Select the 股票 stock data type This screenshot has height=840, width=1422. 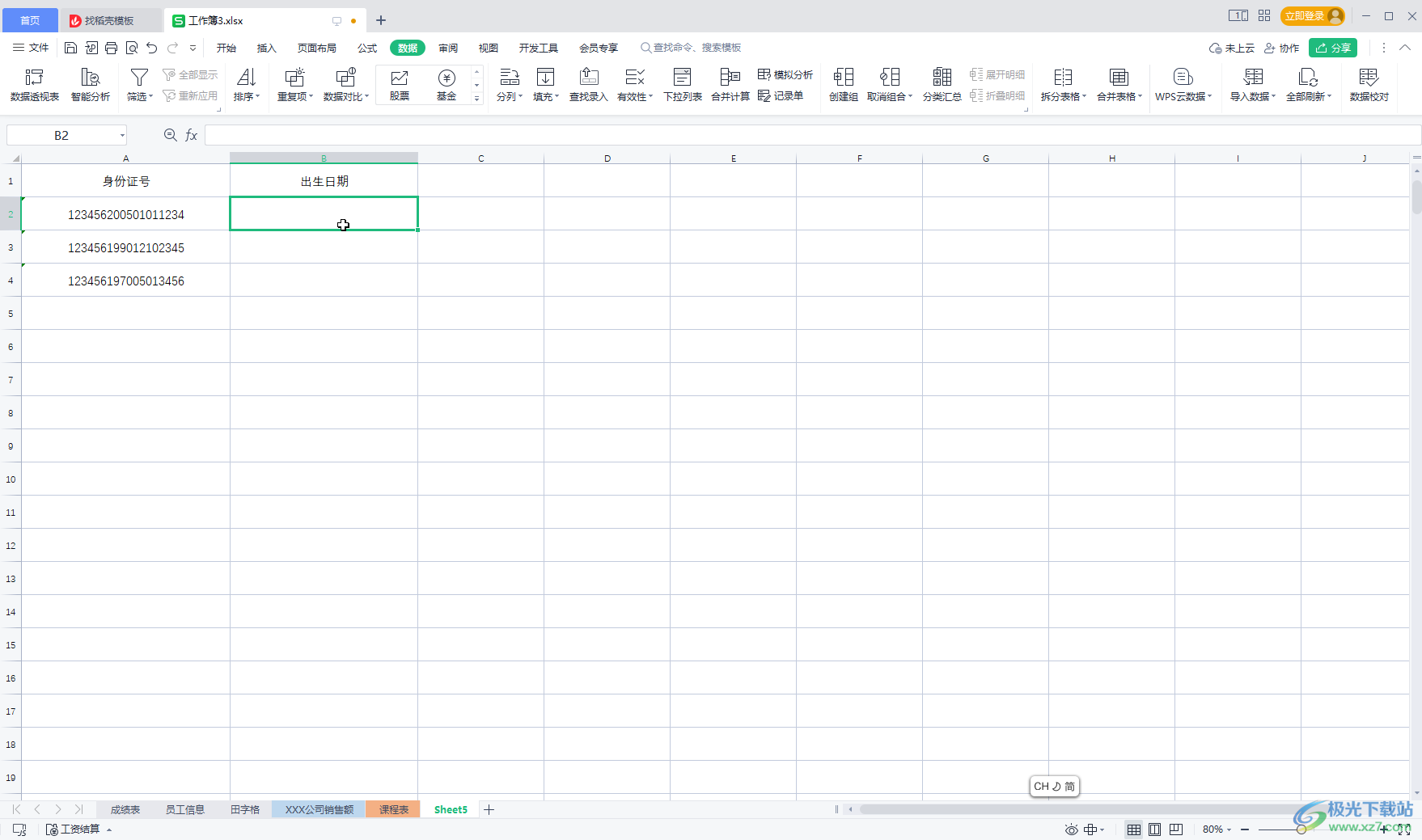[x=400, y=85]
